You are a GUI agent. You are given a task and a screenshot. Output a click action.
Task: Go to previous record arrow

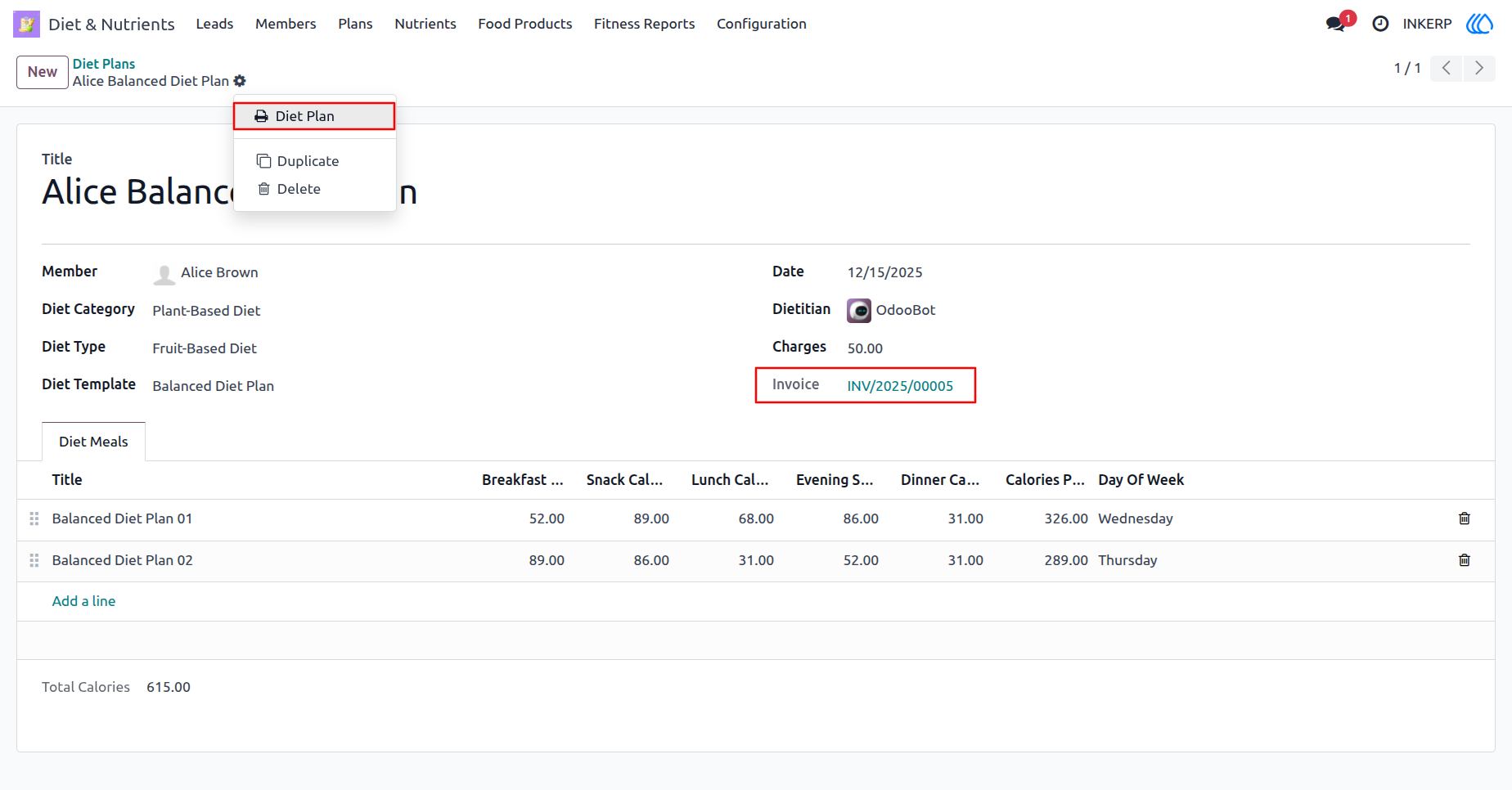(x=1447, y=68)
